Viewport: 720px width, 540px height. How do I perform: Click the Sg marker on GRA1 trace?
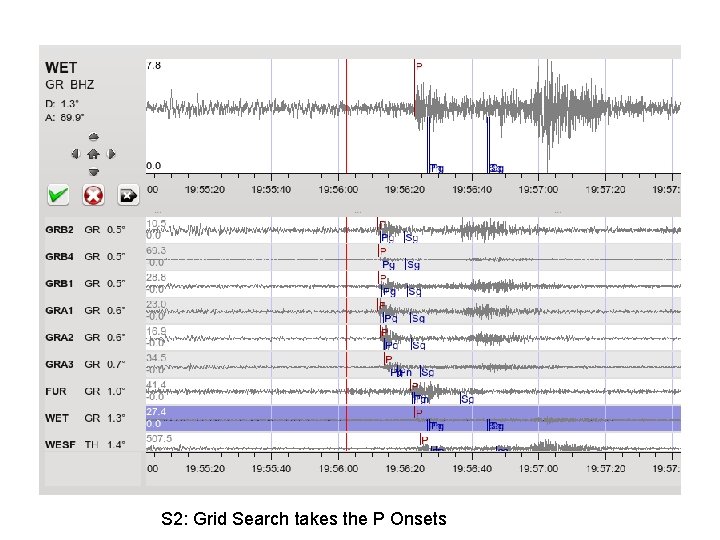tap(417, 318)
